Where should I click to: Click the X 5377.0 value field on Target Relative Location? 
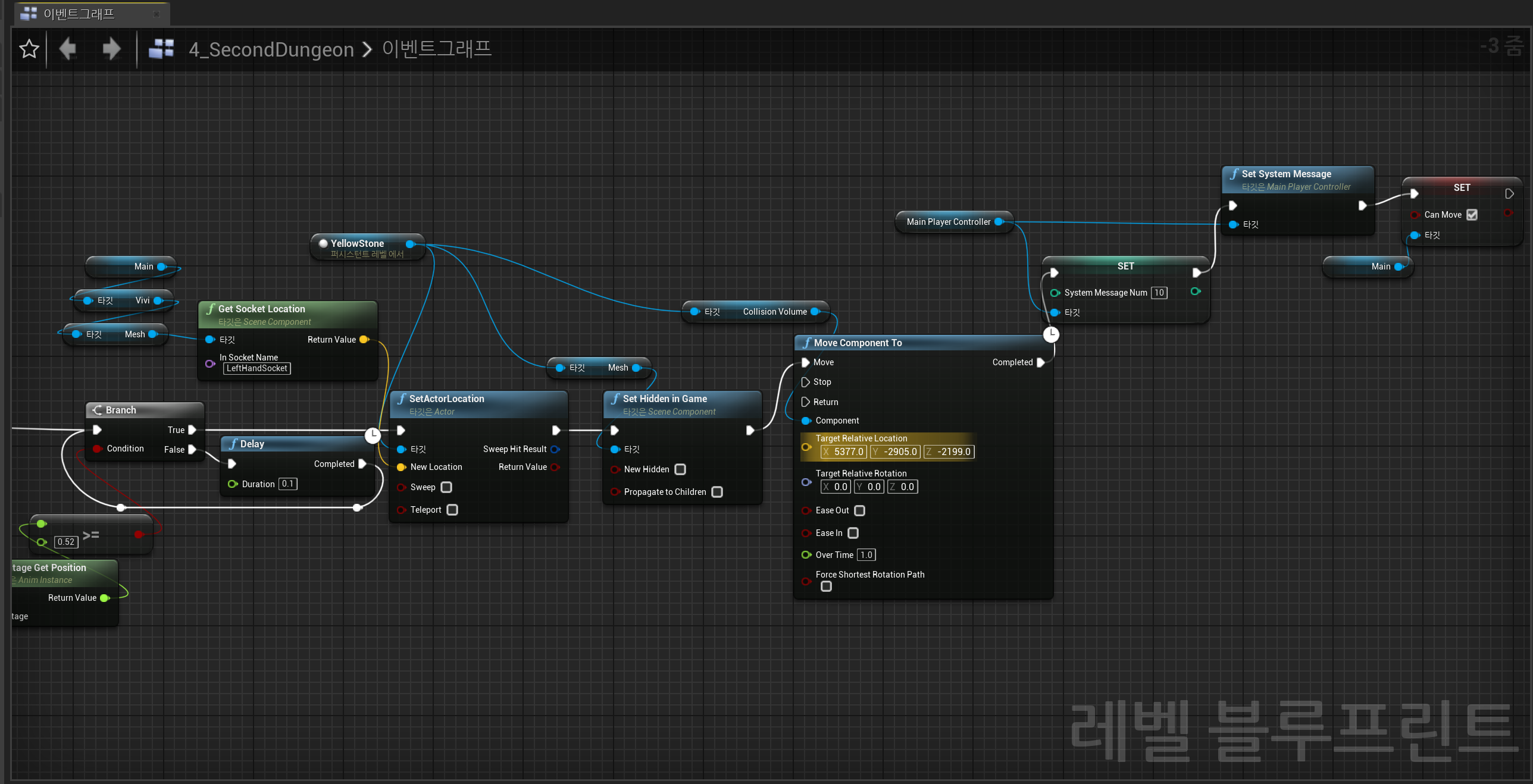click(x=843, y=451)
